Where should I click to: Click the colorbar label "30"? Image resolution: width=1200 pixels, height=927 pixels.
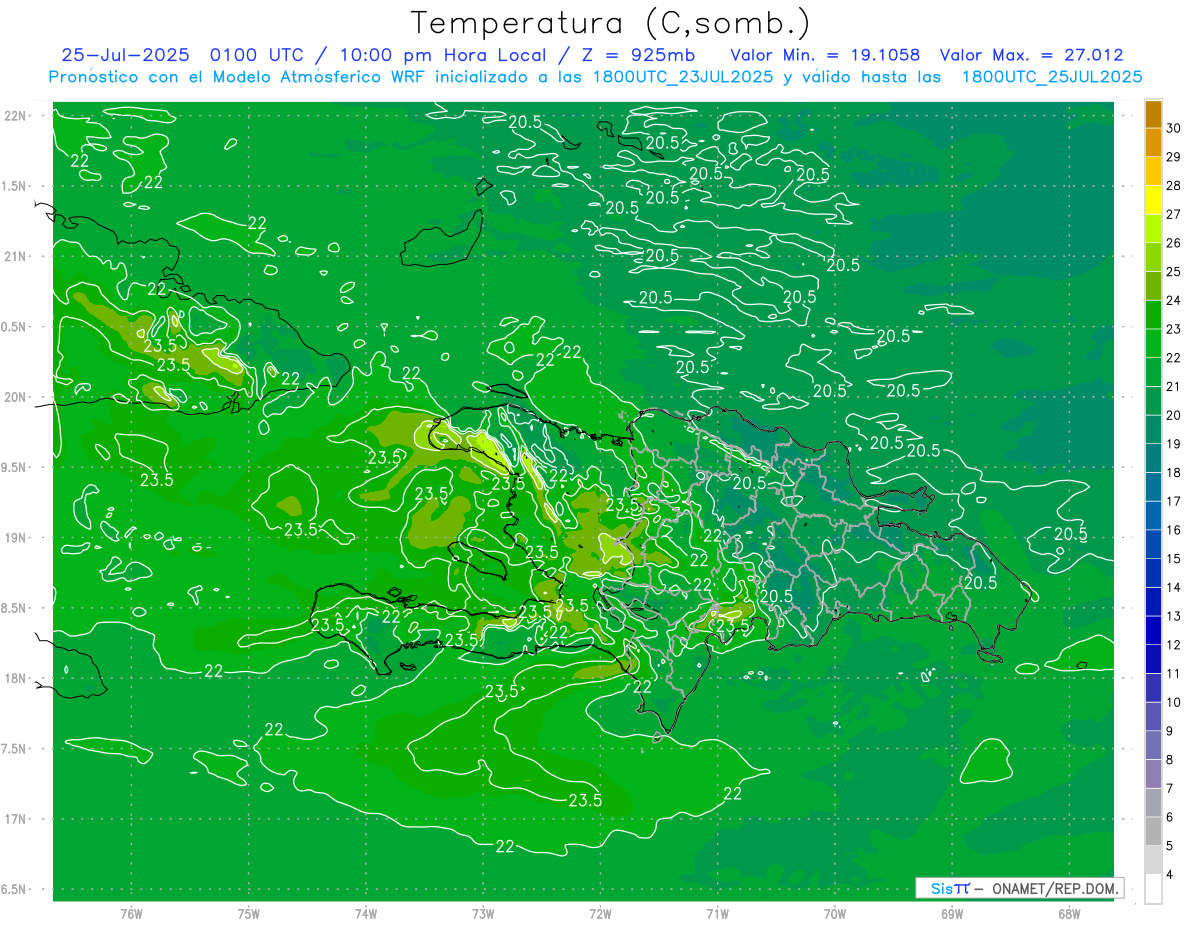click(x=1174, y=128)
